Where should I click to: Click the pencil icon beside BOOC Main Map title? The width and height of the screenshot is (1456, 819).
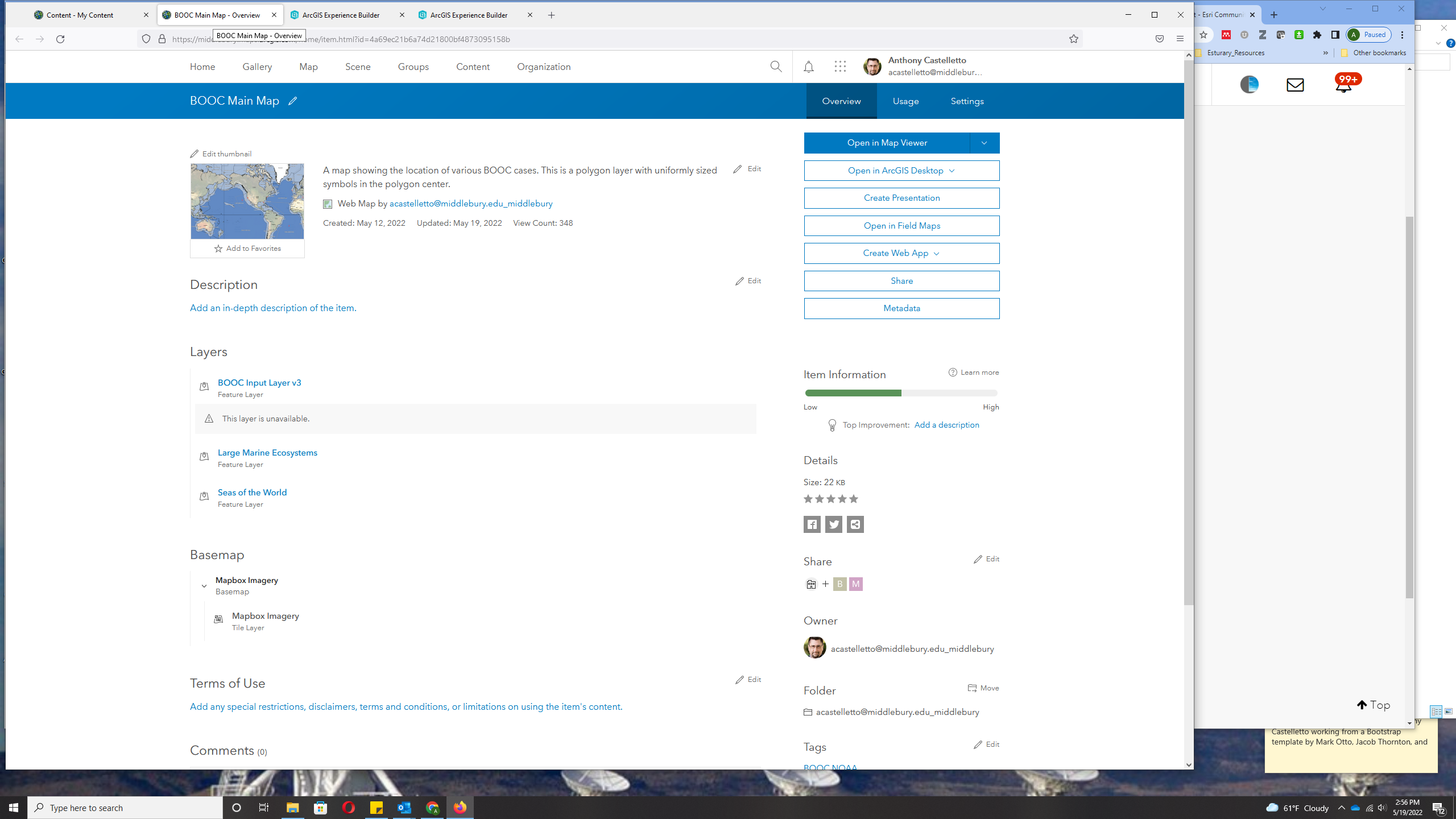(292, 101)
